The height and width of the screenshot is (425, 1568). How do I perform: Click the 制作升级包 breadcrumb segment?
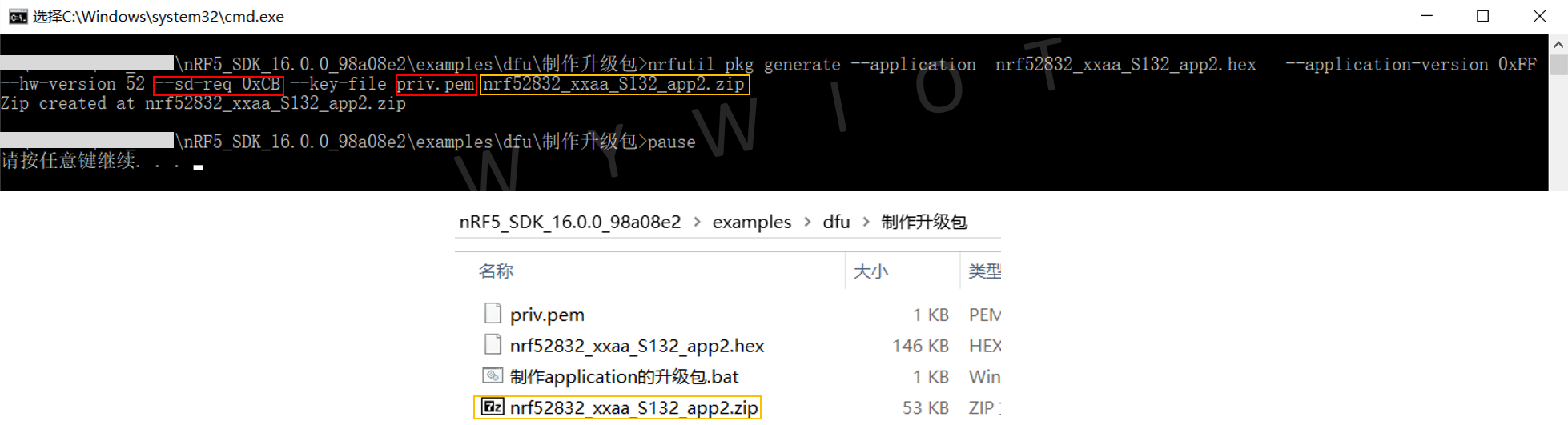click(924, 222)
